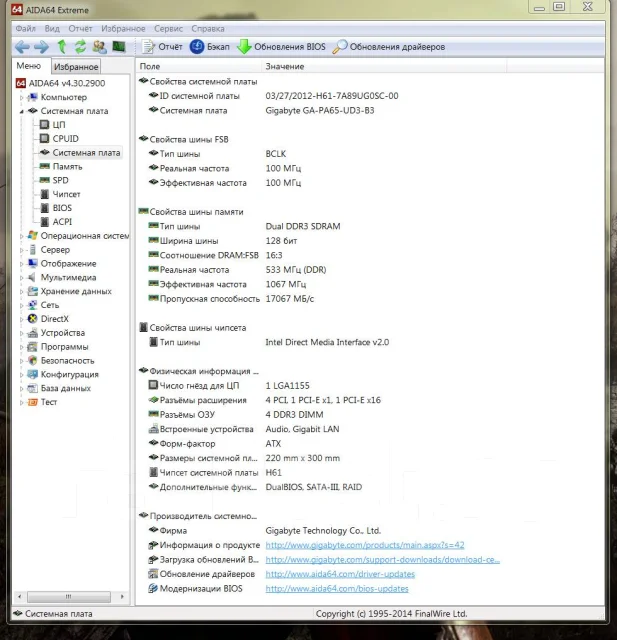Expand the DirectX tree node
The image size is (617, 640).
point(22,319)
